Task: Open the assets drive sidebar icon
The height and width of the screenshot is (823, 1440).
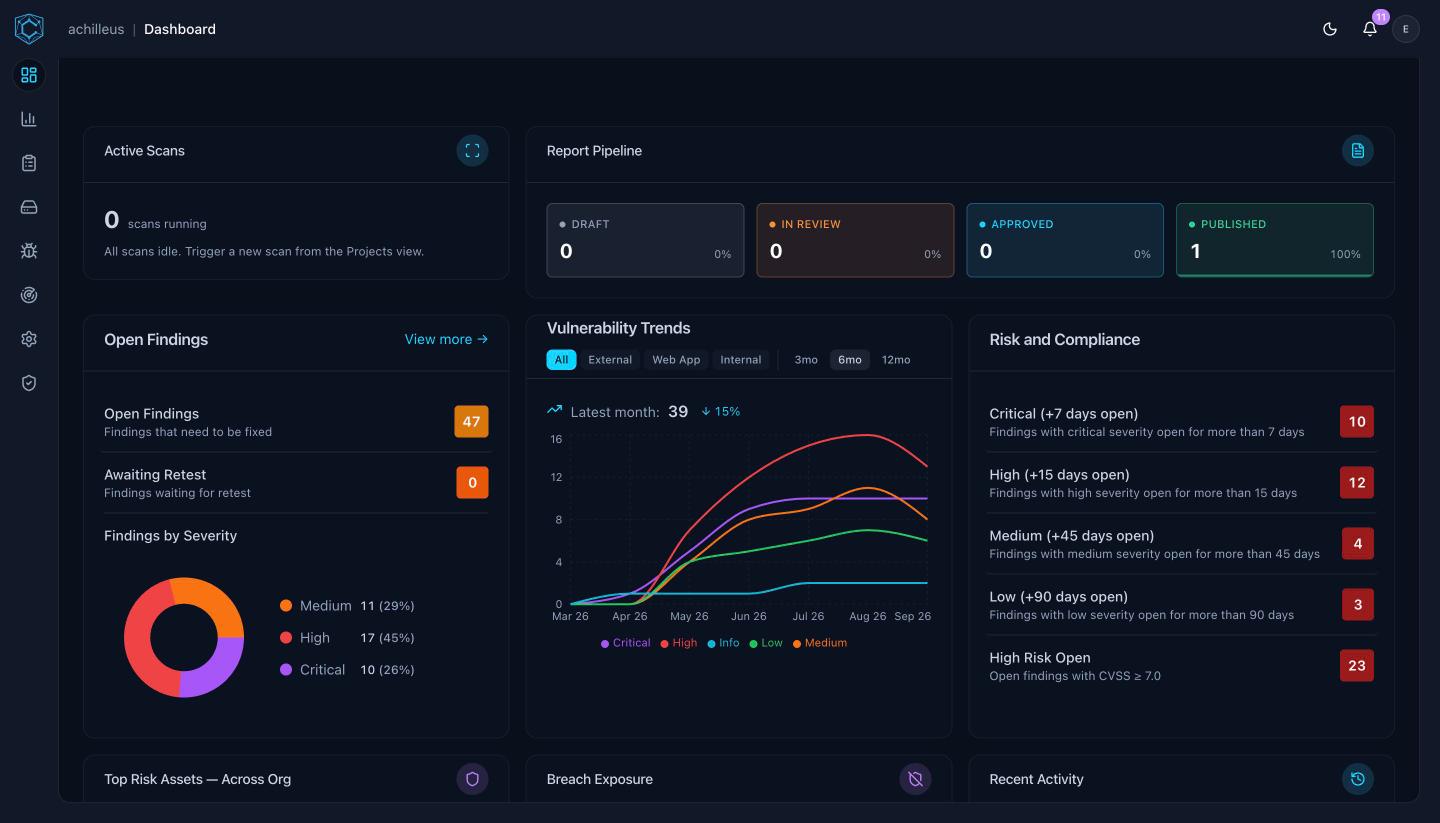Action: coord(29,207)
